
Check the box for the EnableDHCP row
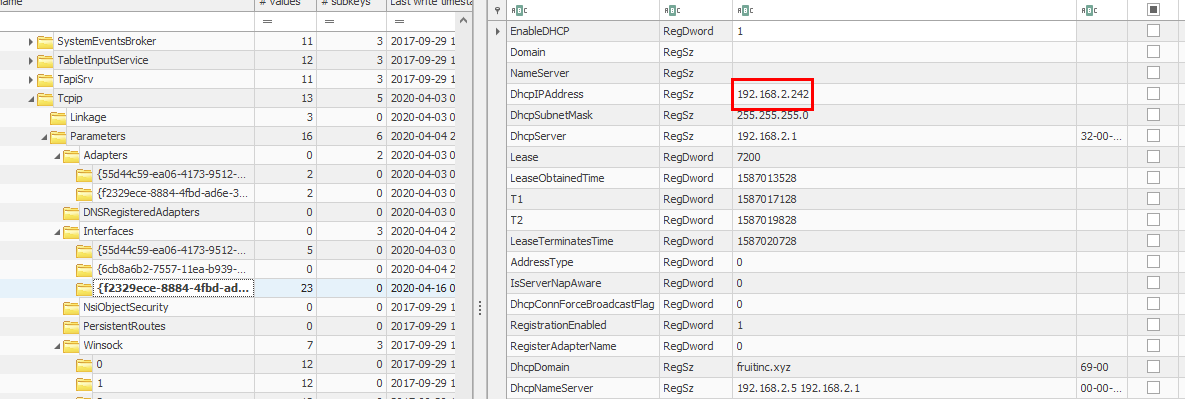click(1153, 32)
